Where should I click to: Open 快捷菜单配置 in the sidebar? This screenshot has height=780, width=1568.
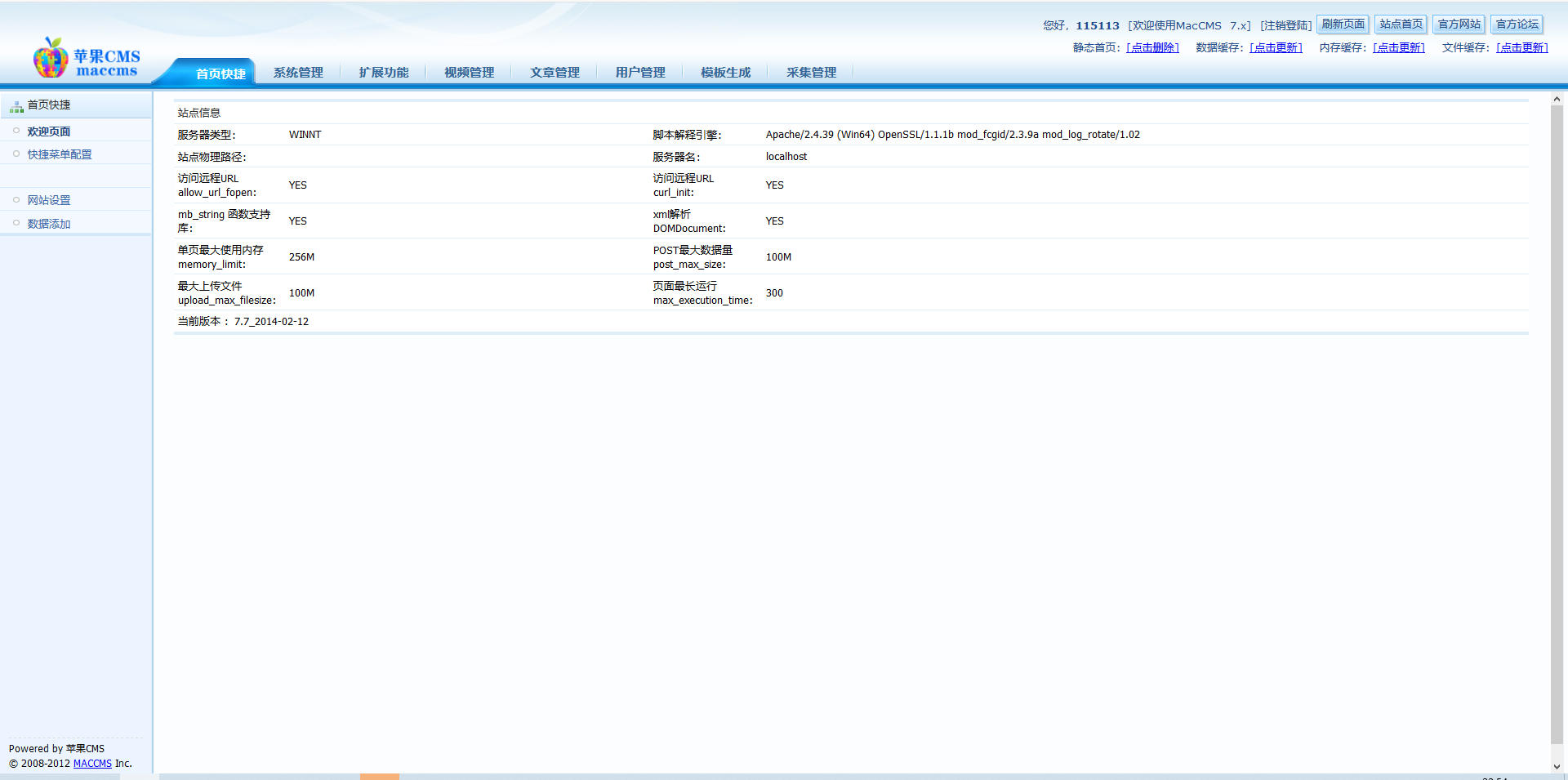coord(60,154)
